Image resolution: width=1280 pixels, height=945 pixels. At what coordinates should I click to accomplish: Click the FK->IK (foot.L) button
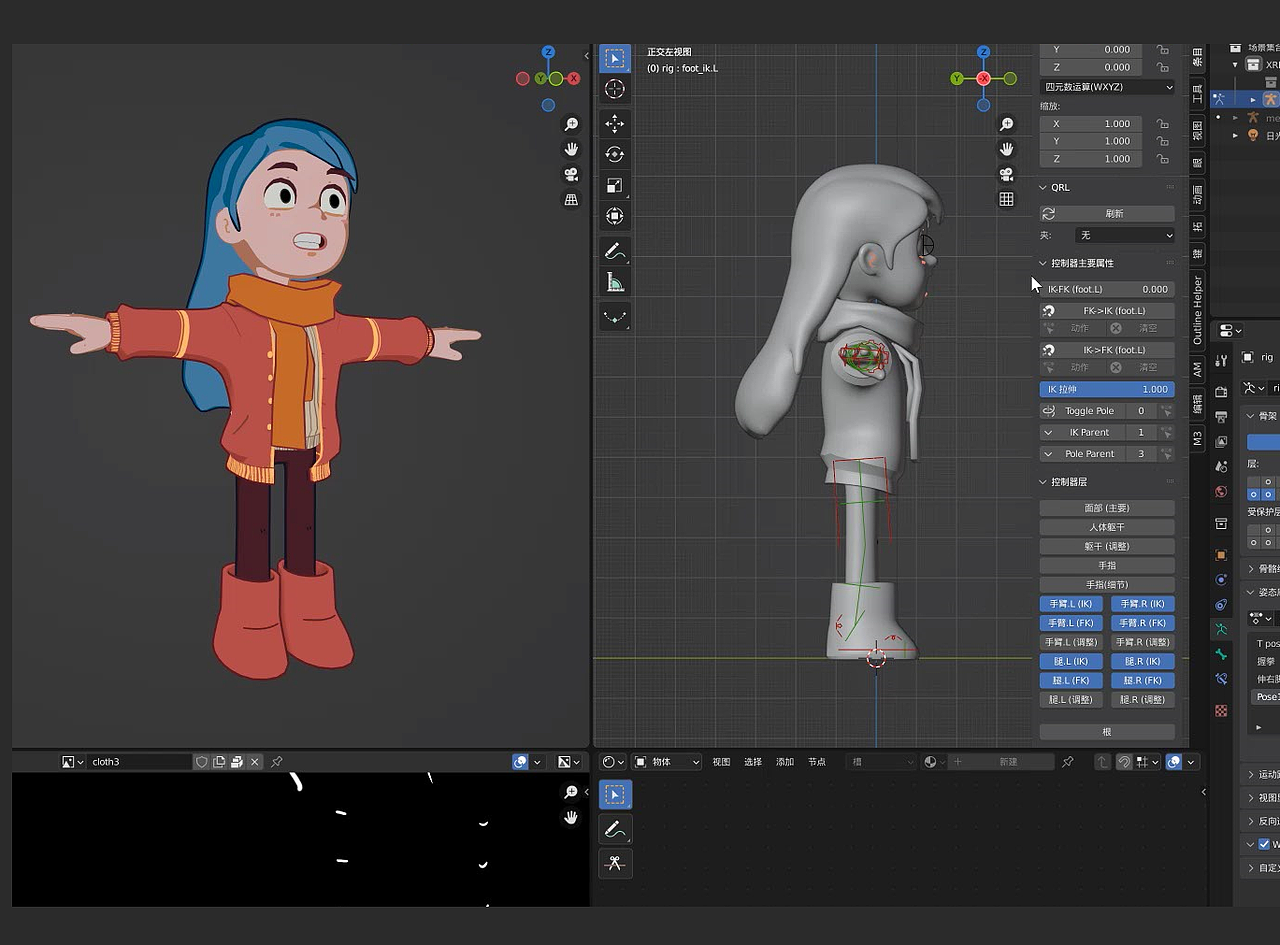pyautogui.click(x=1107, y=311)
